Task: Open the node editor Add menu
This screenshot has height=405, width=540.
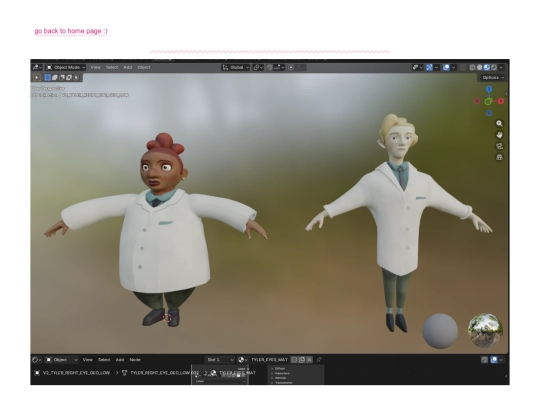Action: [x=120, y=360]
